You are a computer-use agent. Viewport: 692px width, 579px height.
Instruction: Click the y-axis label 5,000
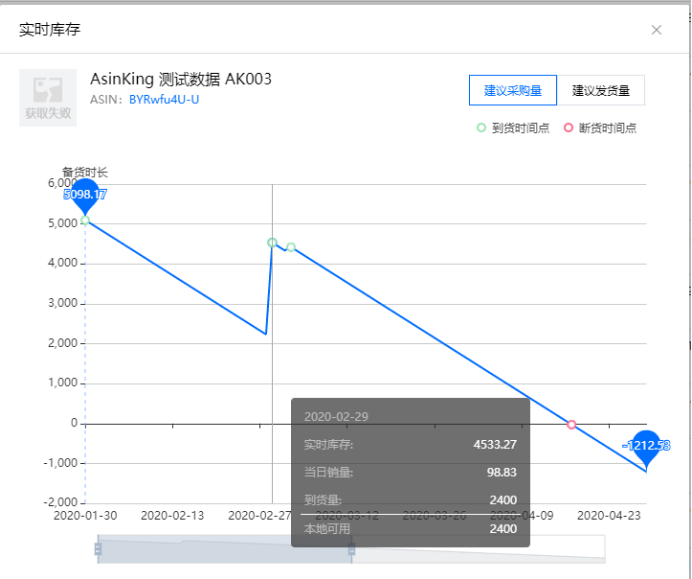click(63, 223)
